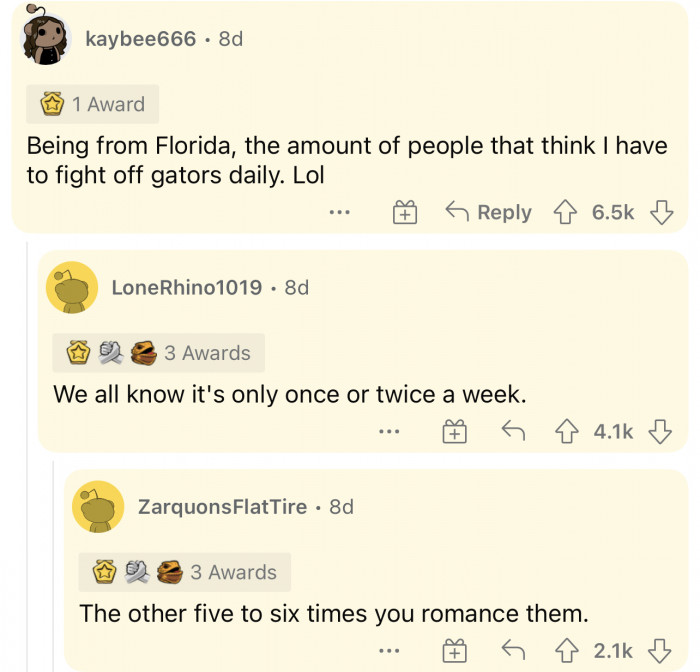This screenshot has width=700, height=672.
Task: Downvote LoneRhino1019's reply
Action: coord(659,432)
